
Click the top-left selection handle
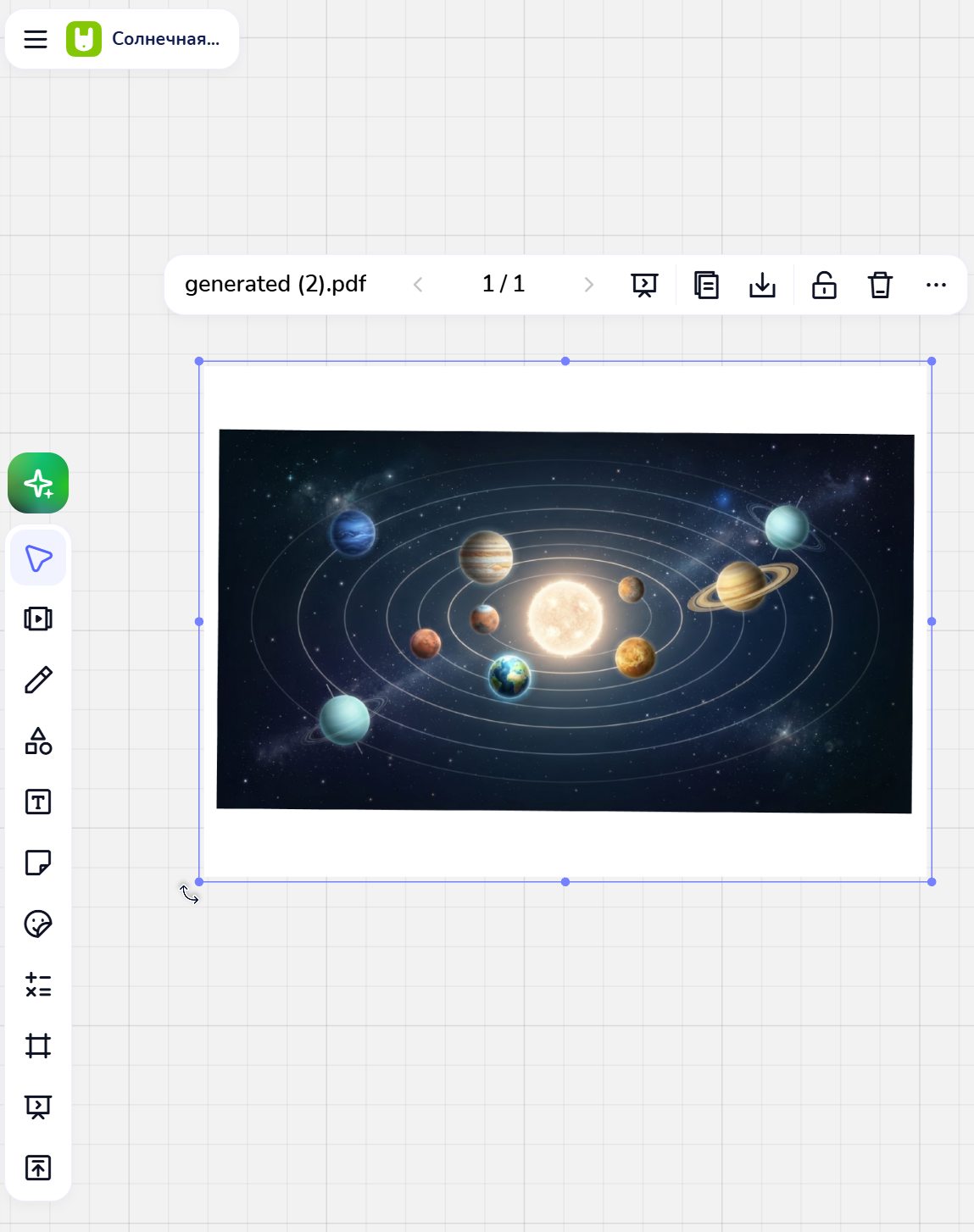tap(199, 361)
